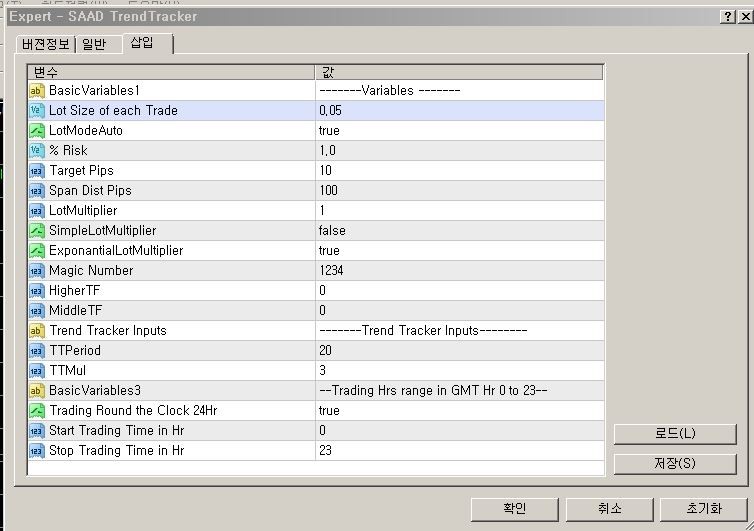The width and height of the screenshot is (754, 531).
Task: Click the boolean icon beside ExponantialLotMultiplier
Action: coord(37,251)
